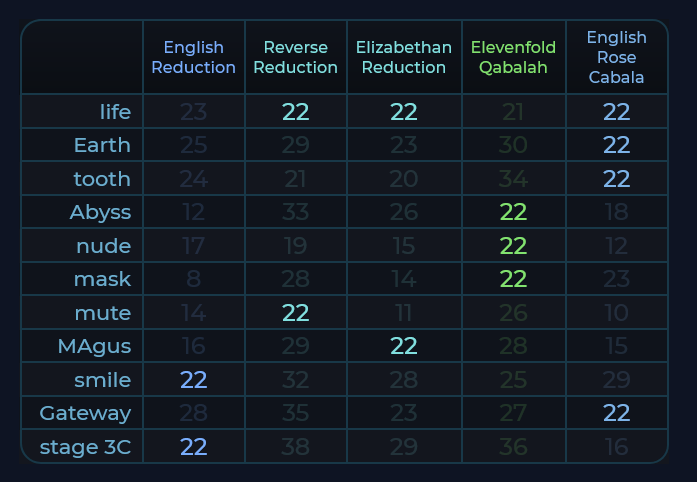This screenshot has width=697, height=482.
Task: Click the 'Abyss' row label
Action: pos(100,213)
